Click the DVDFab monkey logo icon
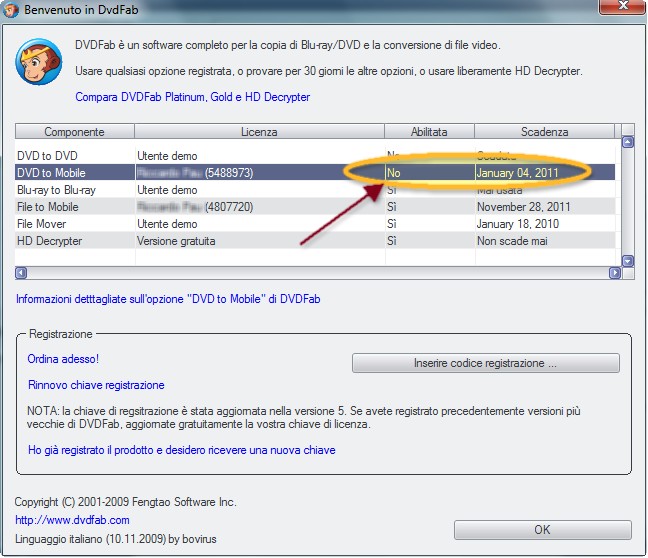This screenshot has height=558, width=648. click(39, 62)
